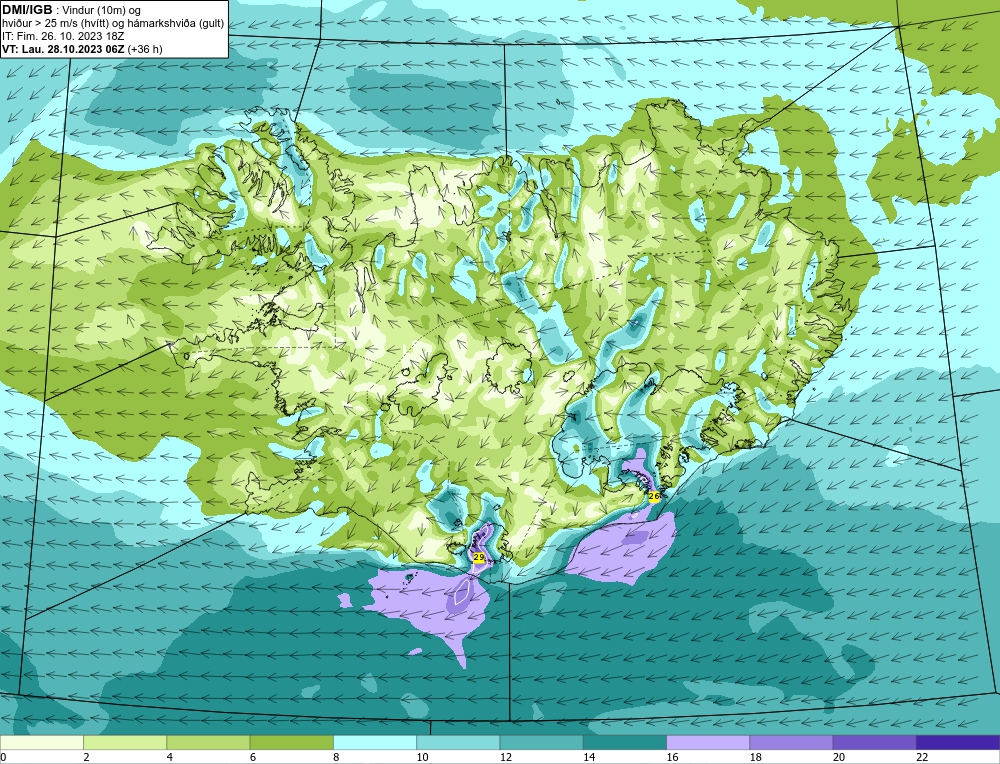The image size is (1000, 764).
Task: Click the DMI/IGB title text
Action: tap(27, 10)
